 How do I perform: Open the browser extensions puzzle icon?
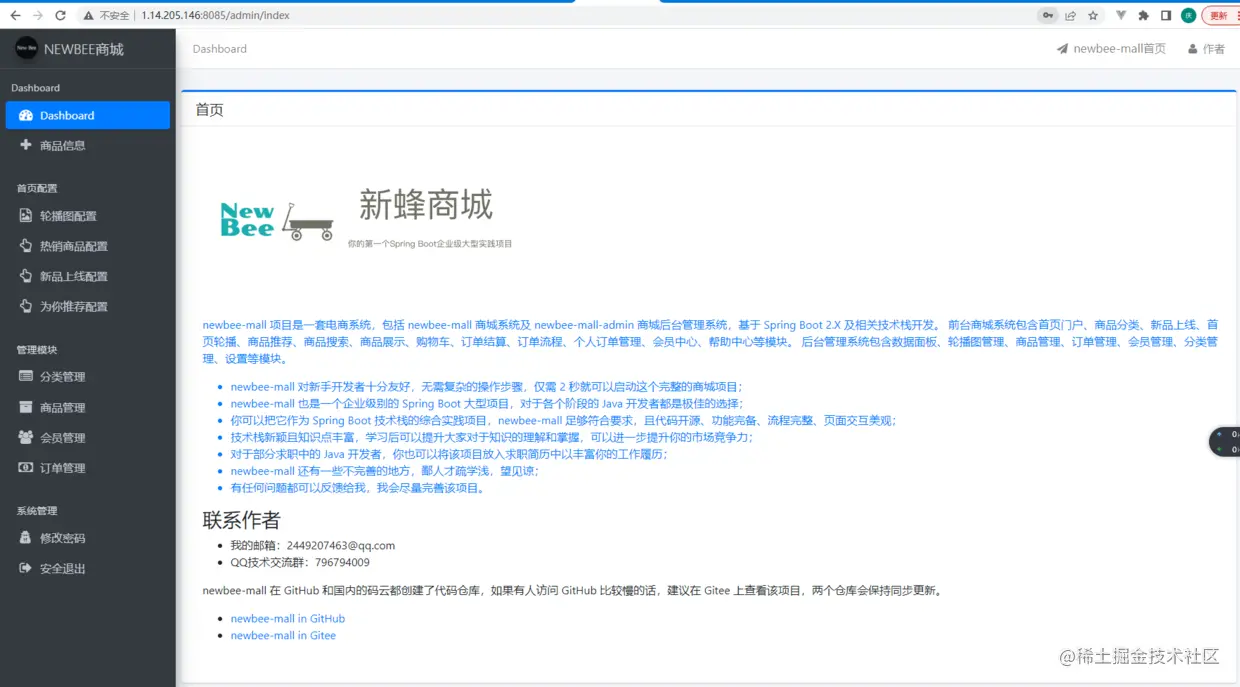point(1144,16)
